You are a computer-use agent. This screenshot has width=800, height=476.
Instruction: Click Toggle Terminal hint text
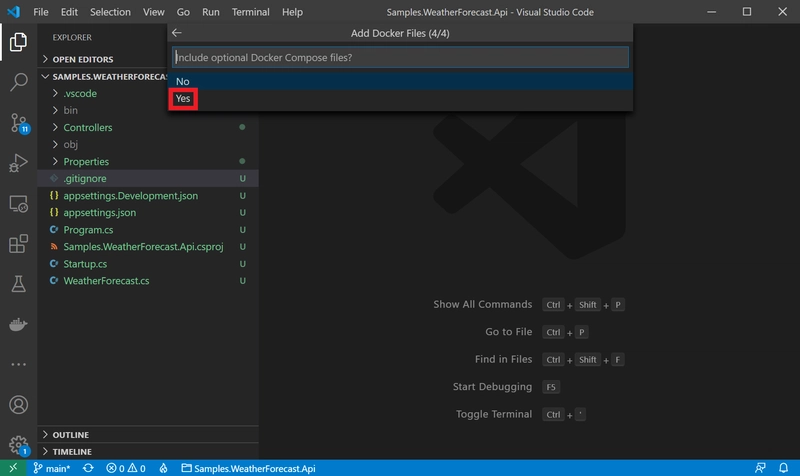(494, 414)
